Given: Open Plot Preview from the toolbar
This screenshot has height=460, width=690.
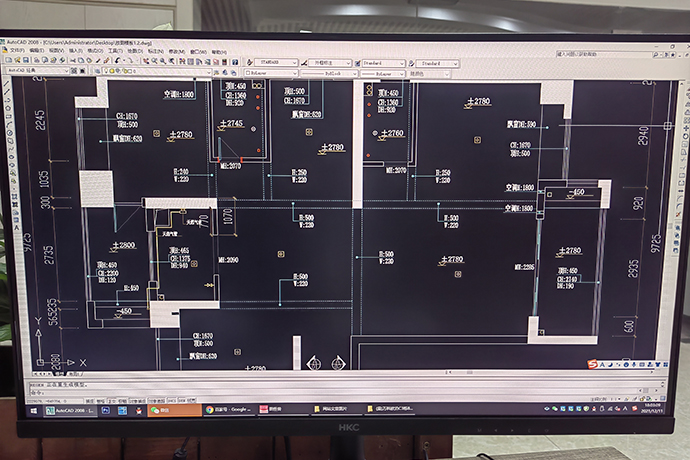Looking at the screenshot, I should tap(45, 60).
